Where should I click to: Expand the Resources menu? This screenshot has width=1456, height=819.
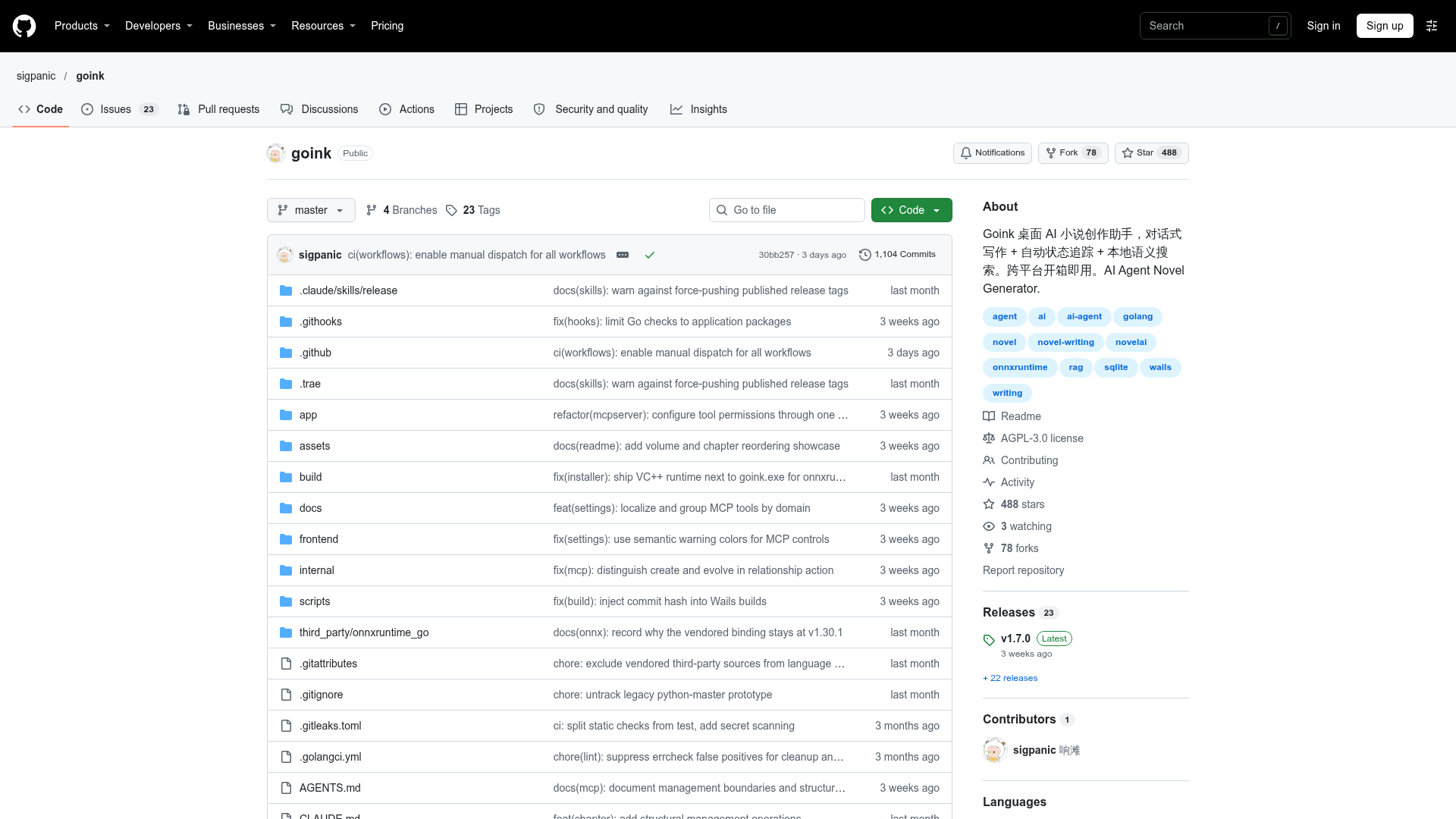point(323,26)
